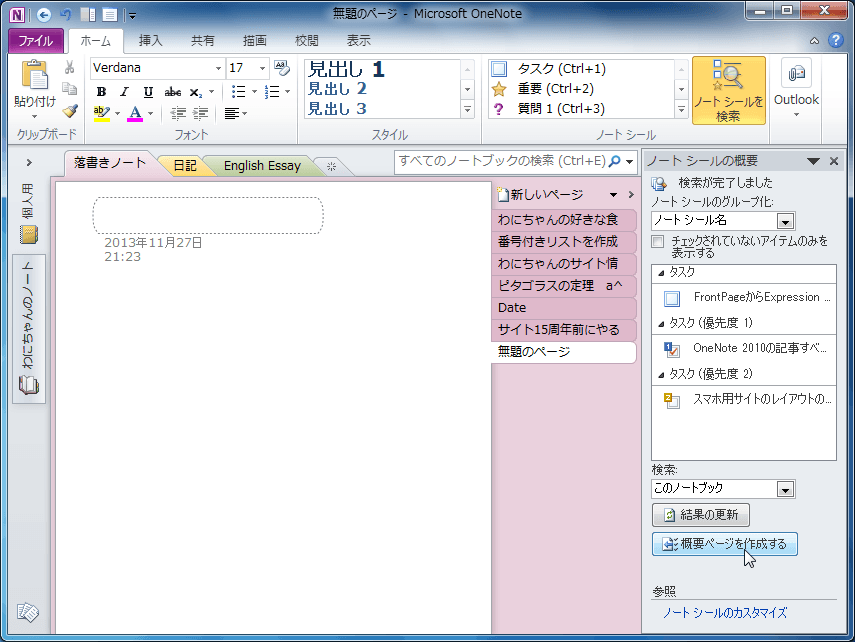Click the 結果の更新 button
The height and width of the screenshot is (642, 855).
tap(701, 515)
